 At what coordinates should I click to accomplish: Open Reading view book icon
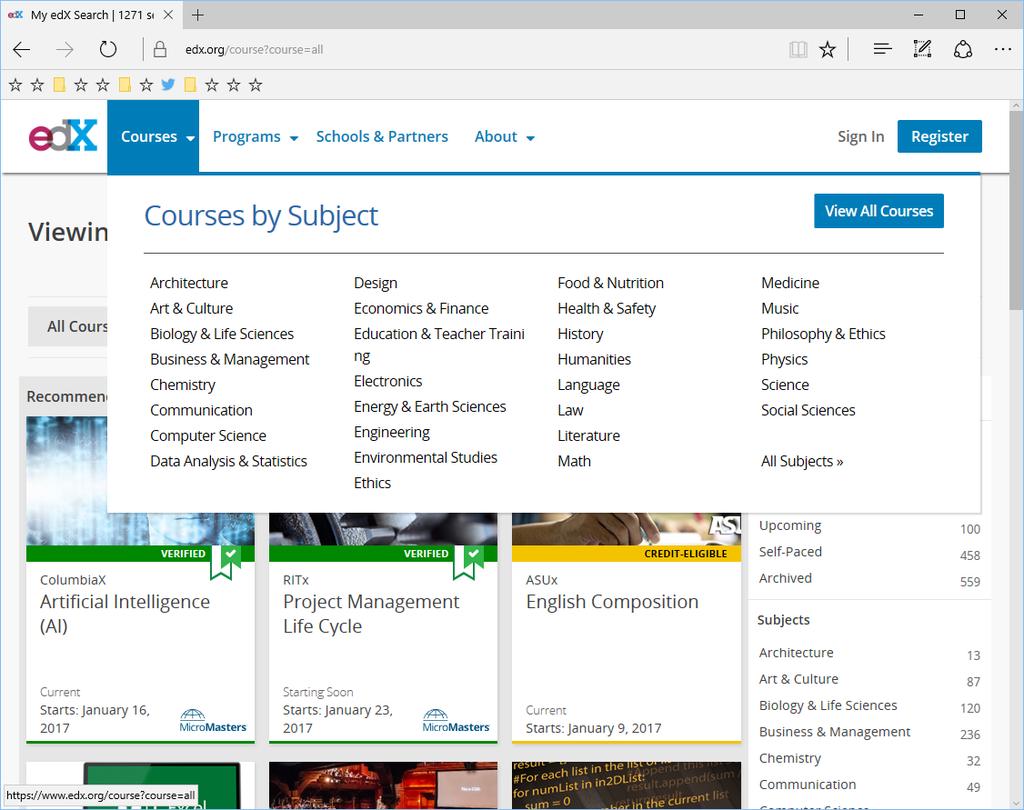pos(798,50)
